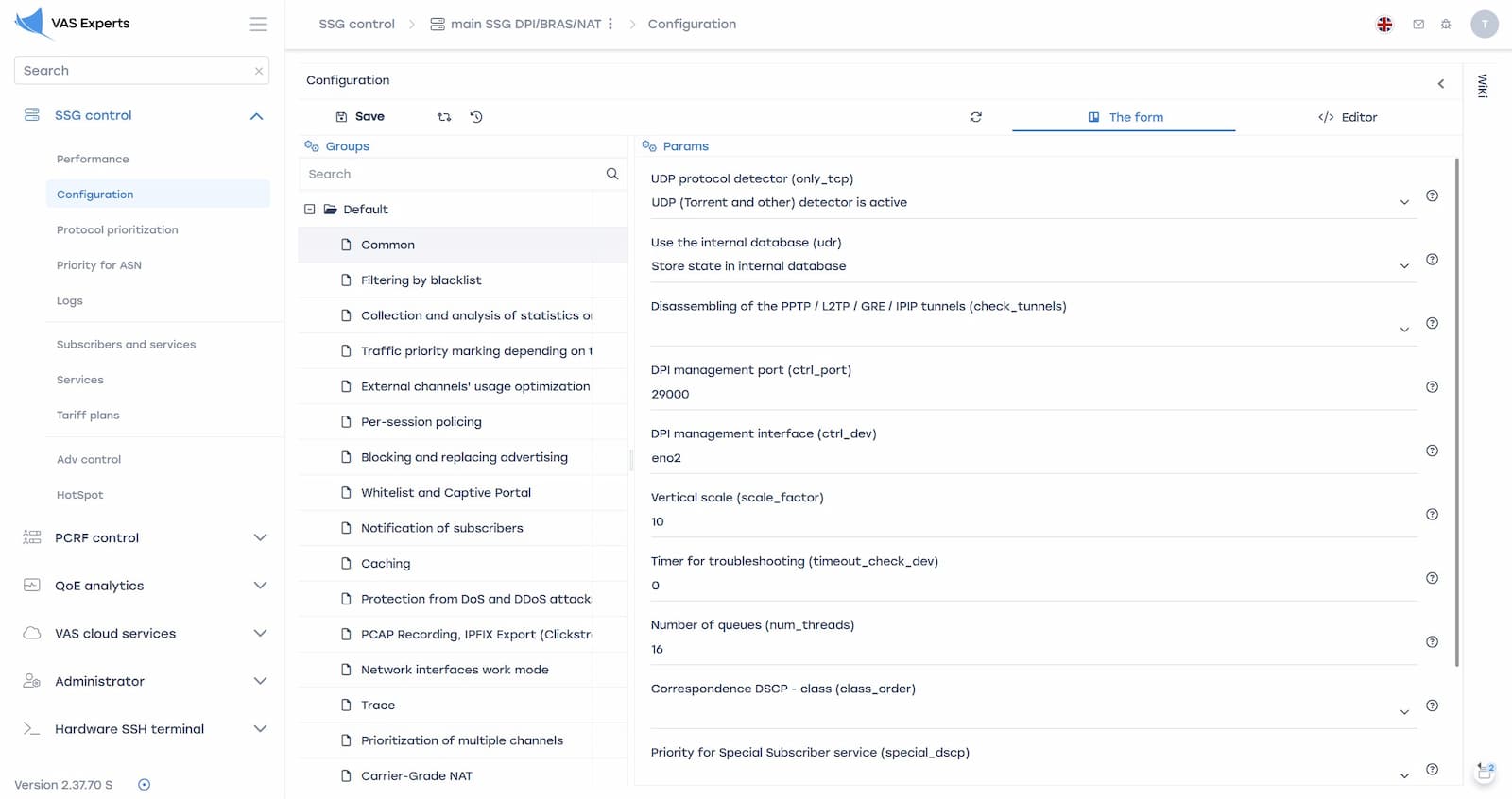Go to Subscribers and services
This screenshot has width=1512, height=799.
click(126, 344)
